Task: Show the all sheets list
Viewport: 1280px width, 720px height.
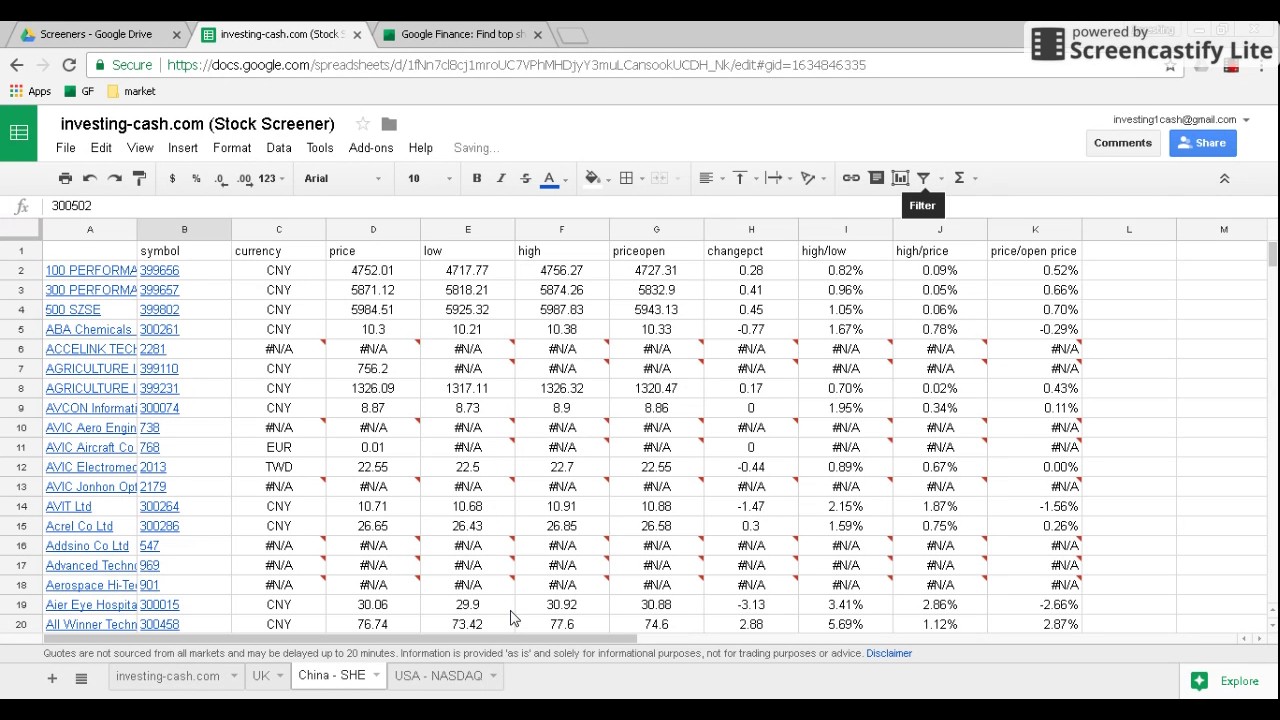Action: pyautogui.click(x=81, y=678)
